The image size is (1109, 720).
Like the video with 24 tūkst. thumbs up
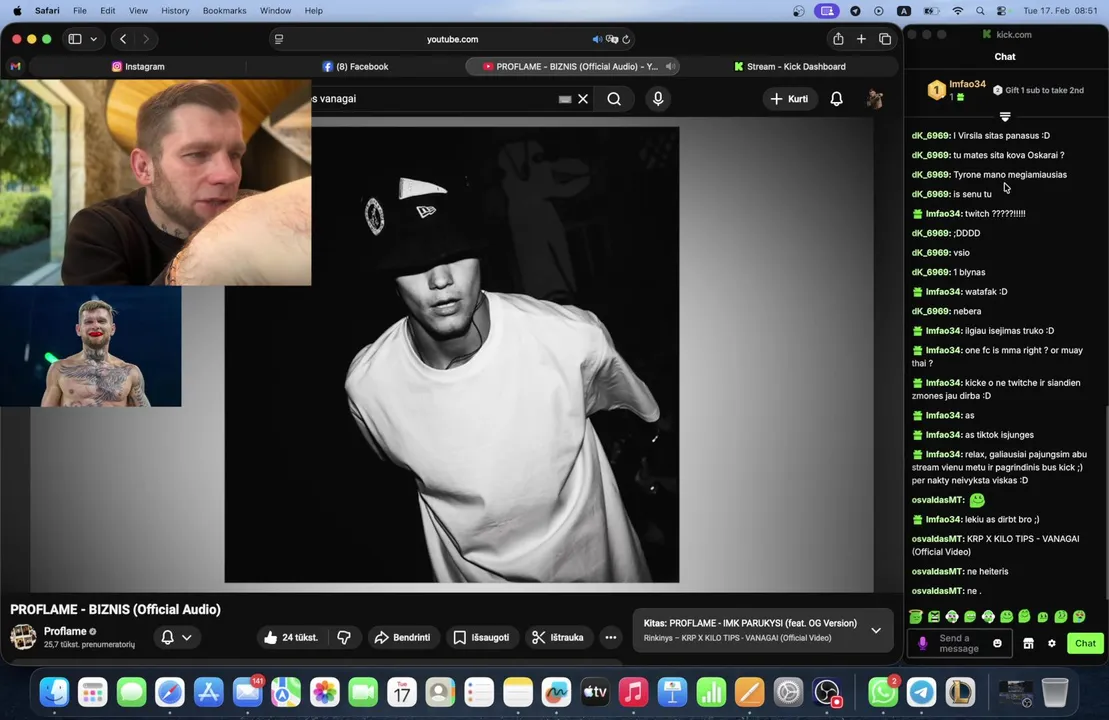coord(291,637)
